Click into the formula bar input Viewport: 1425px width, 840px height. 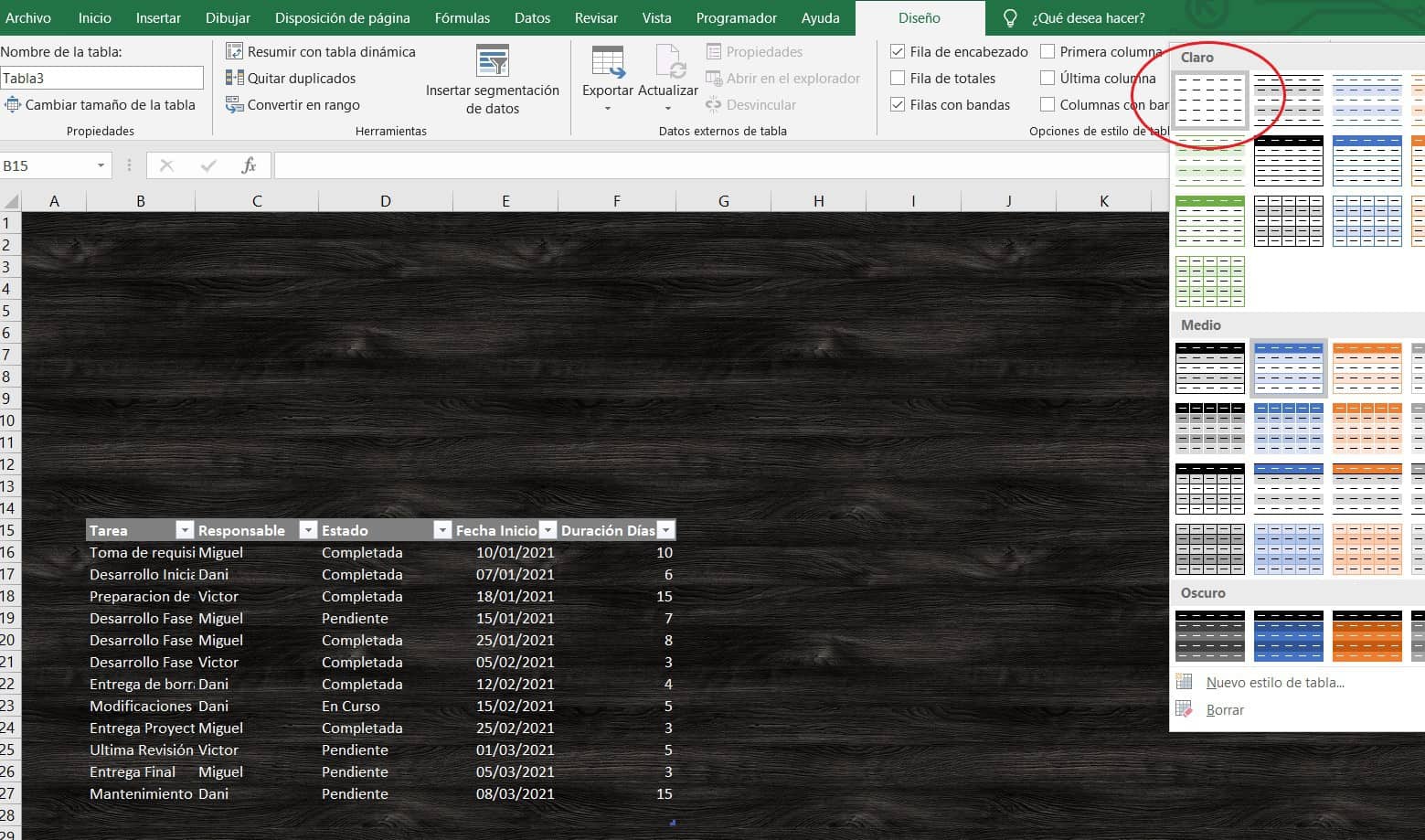[720, 165]
